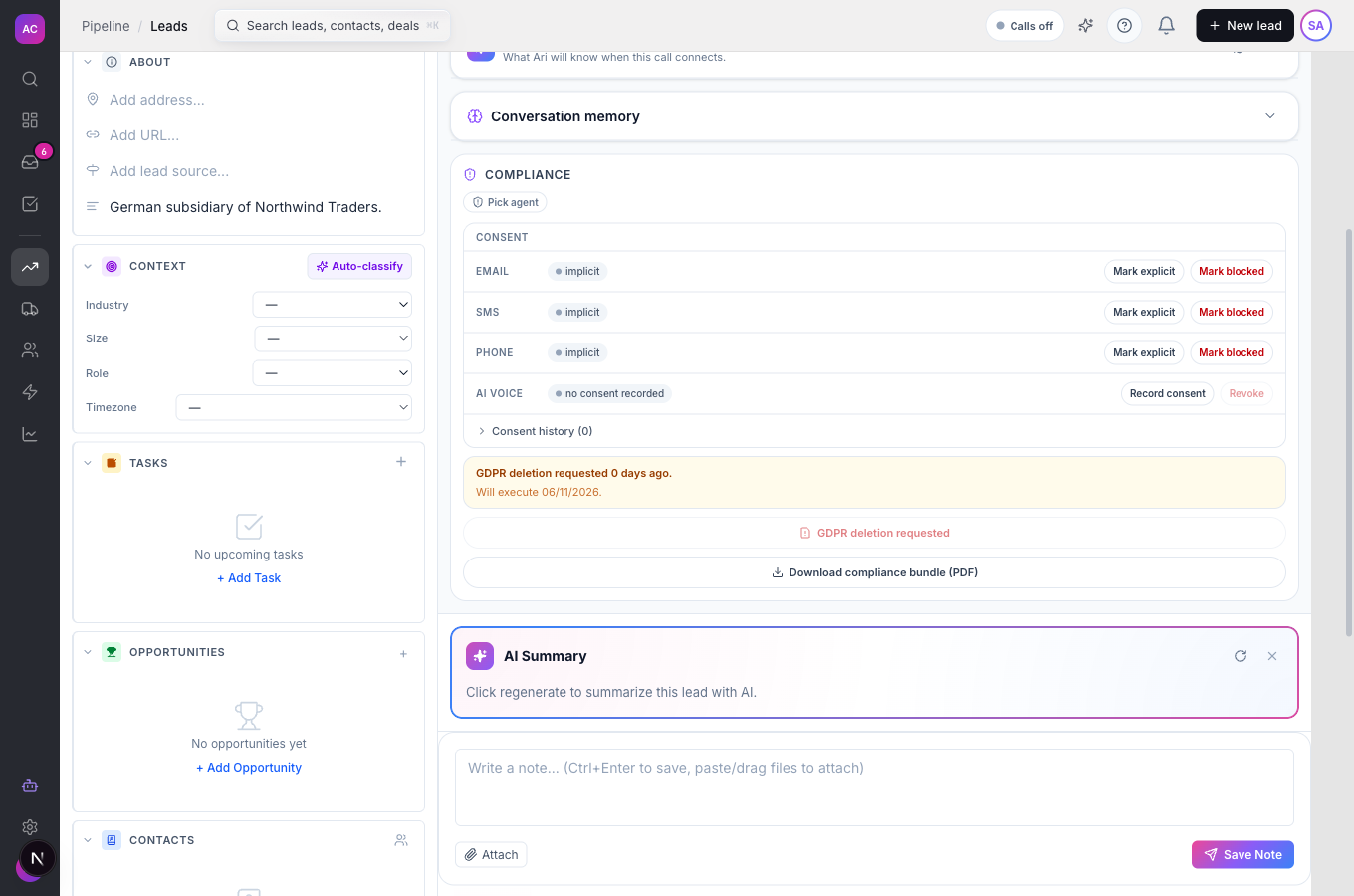Open the dashboard grid icon in sidebar
Image resolution: width=1354 pixels, height=896 pixels.
[x=30, y=120]
